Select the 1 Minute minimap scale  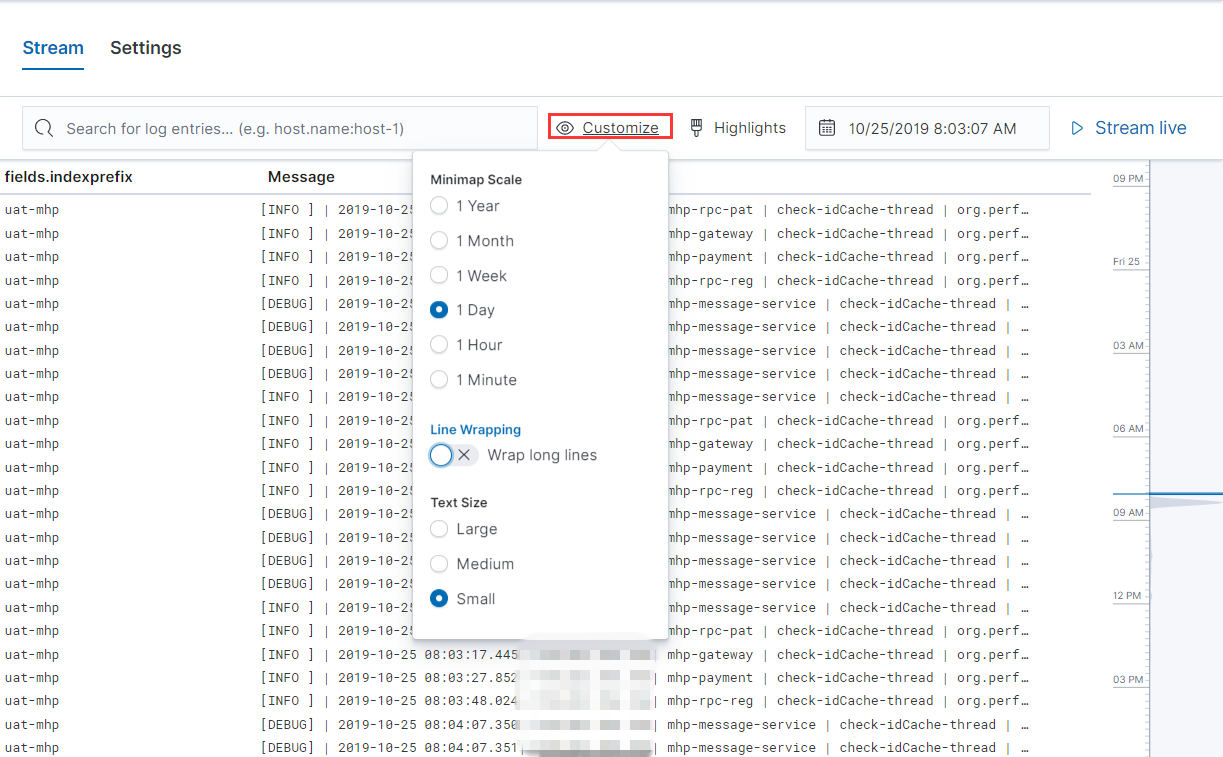click(439, 380)
